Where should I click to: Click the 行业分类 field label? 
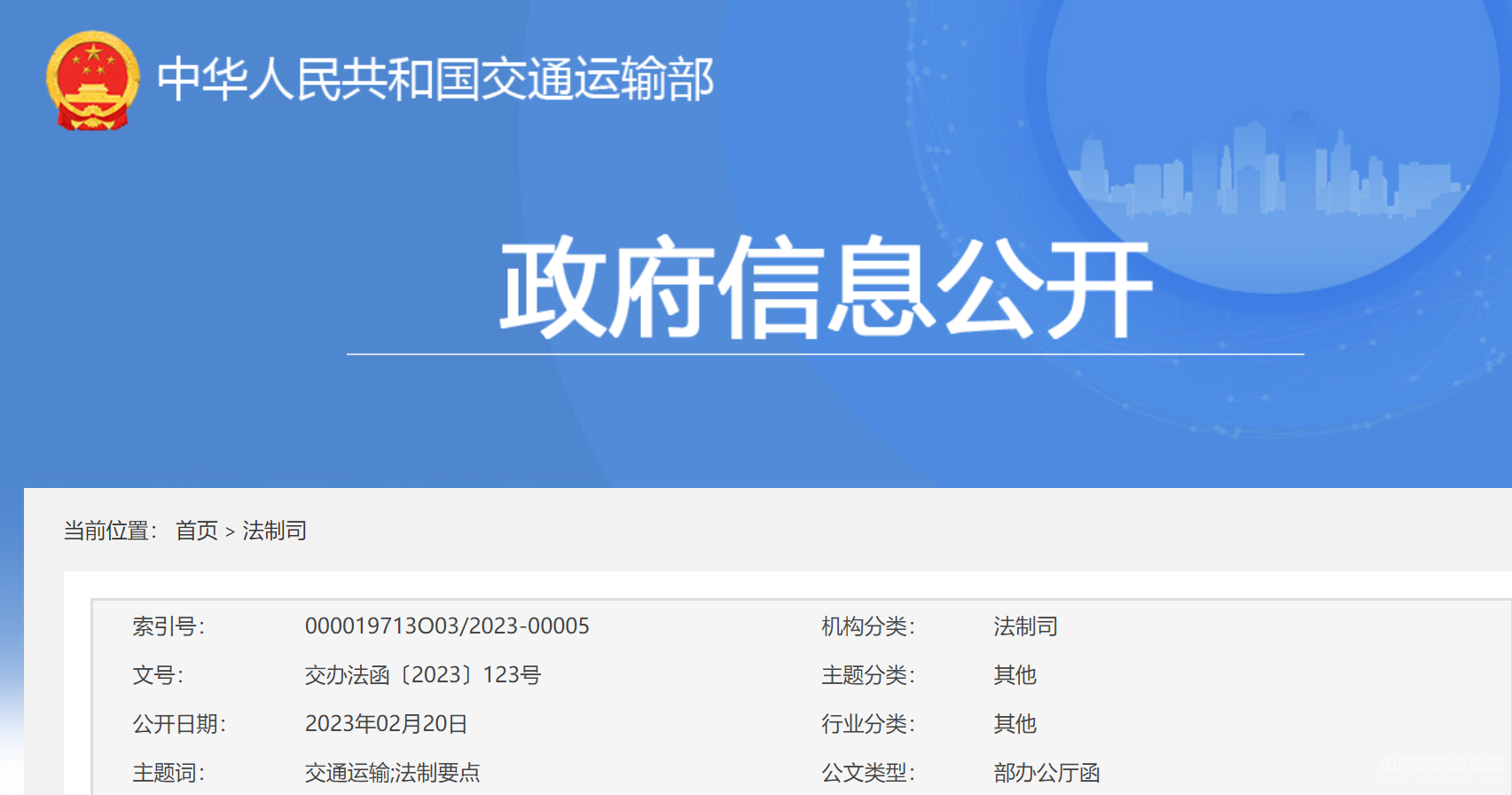[x=868, y=724]
